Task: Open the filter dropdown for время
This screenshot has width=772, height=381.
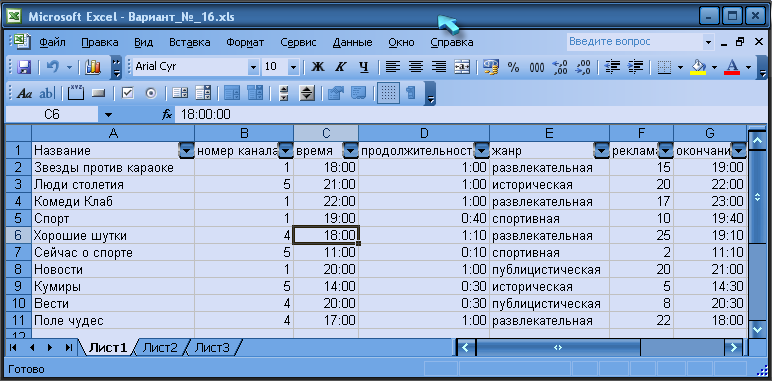Action: click(351, 151)
